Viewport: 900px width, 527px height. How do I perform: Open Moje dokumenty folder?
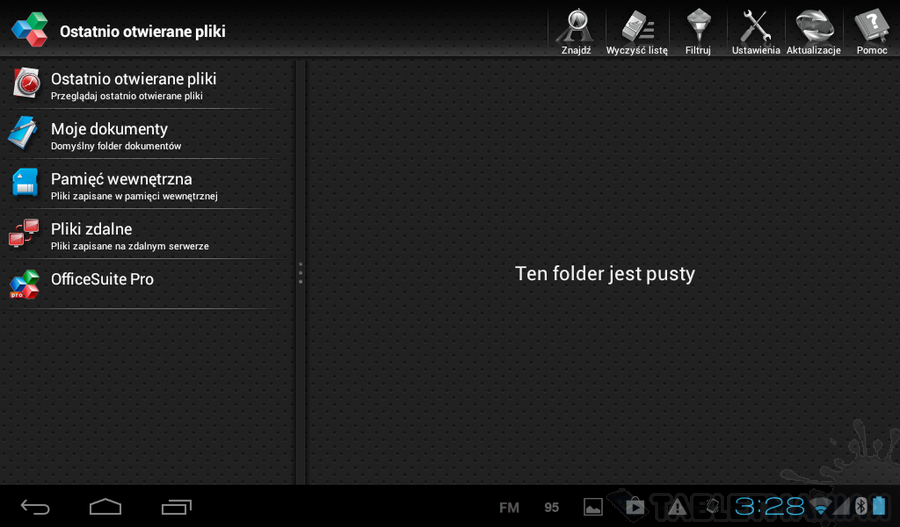tap(148, 134)
